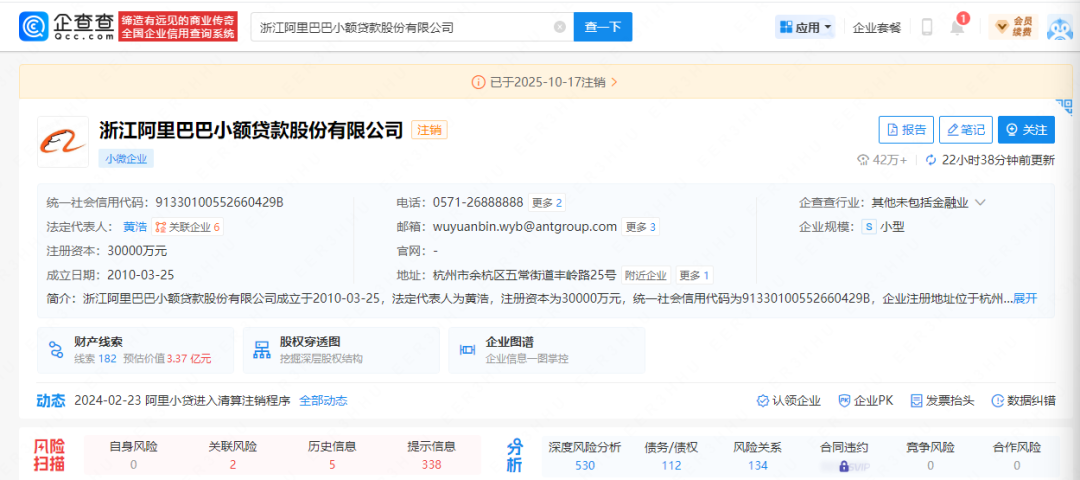The height and width of the screenshot is (480, 1080).
Task: Expand the company intro with 展开
Action: point(1025,298)
